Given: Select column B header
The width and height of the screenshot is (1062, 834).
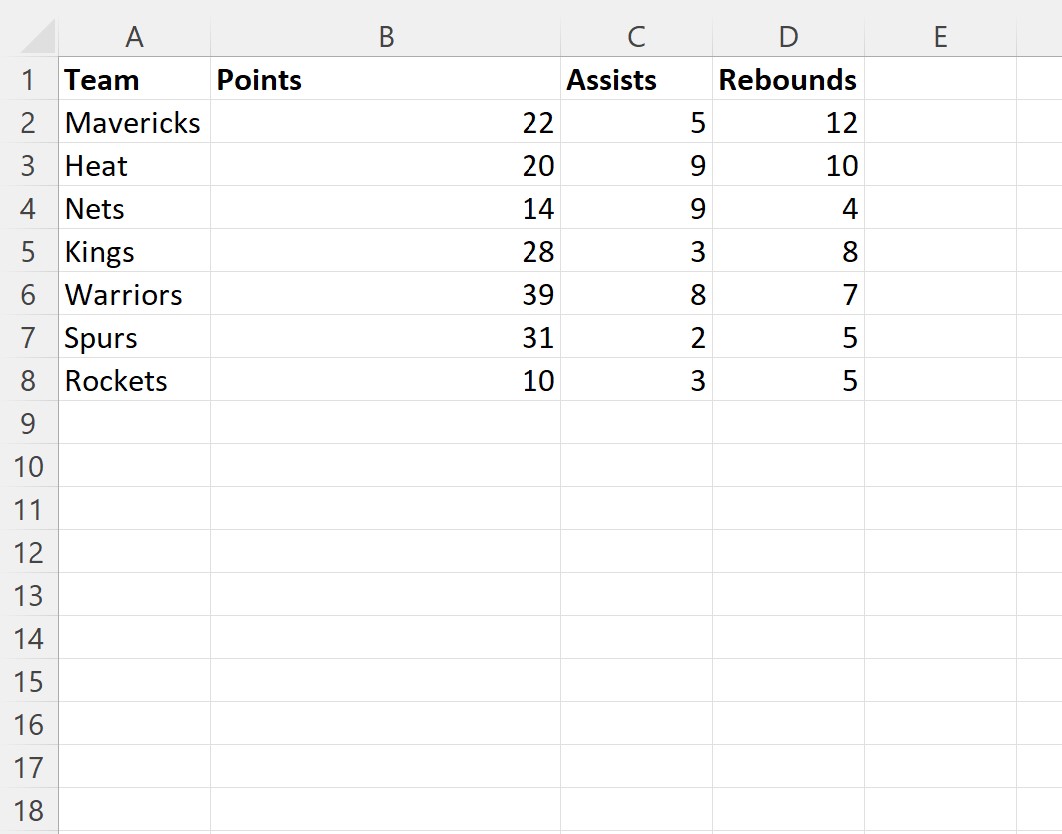Looking at the screenshot, I should 385,37.
